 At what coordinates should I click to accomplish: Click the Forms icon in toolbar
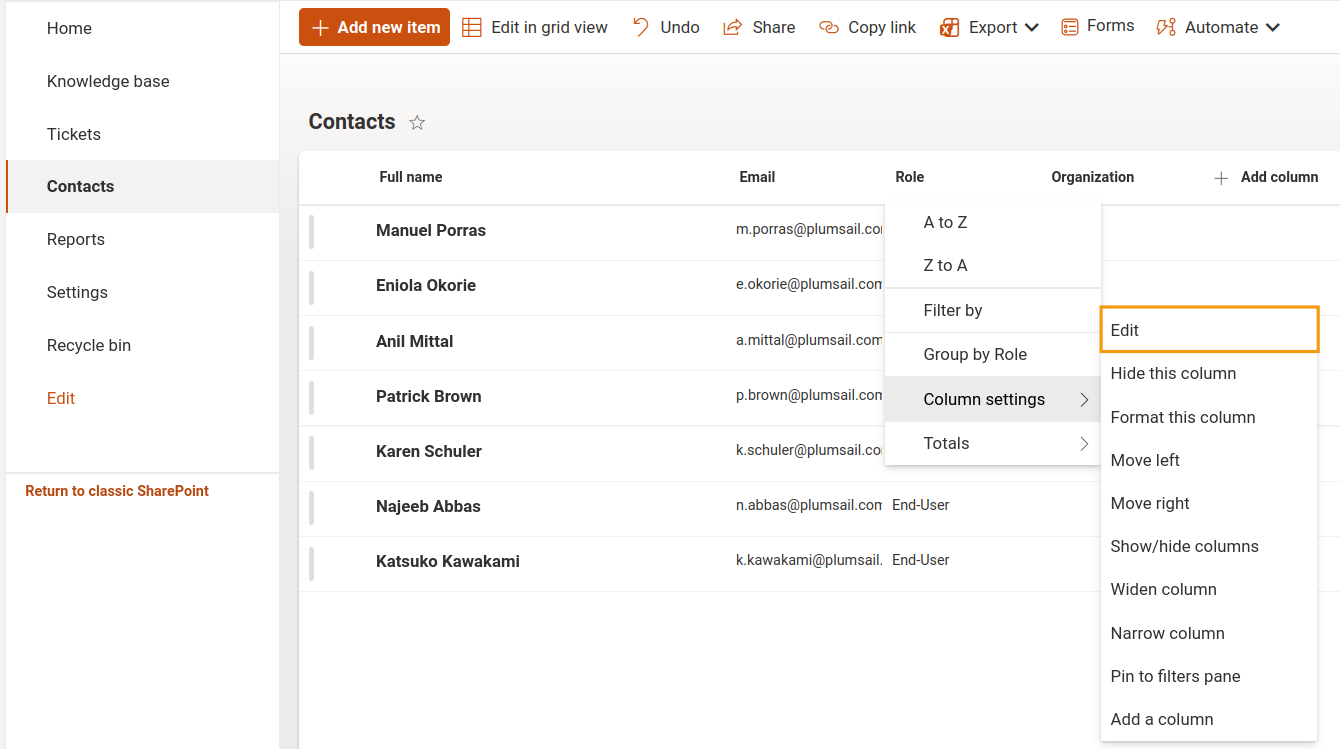1070,27
